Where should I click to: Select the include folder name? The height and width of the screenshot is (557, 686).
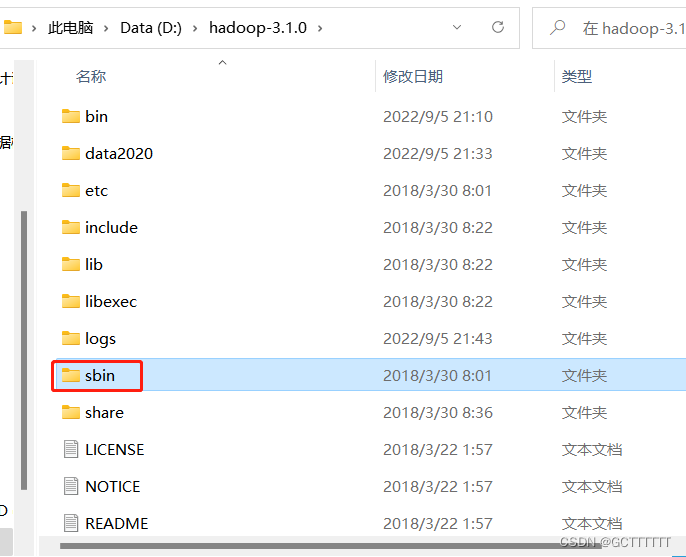tap(111, 228)
